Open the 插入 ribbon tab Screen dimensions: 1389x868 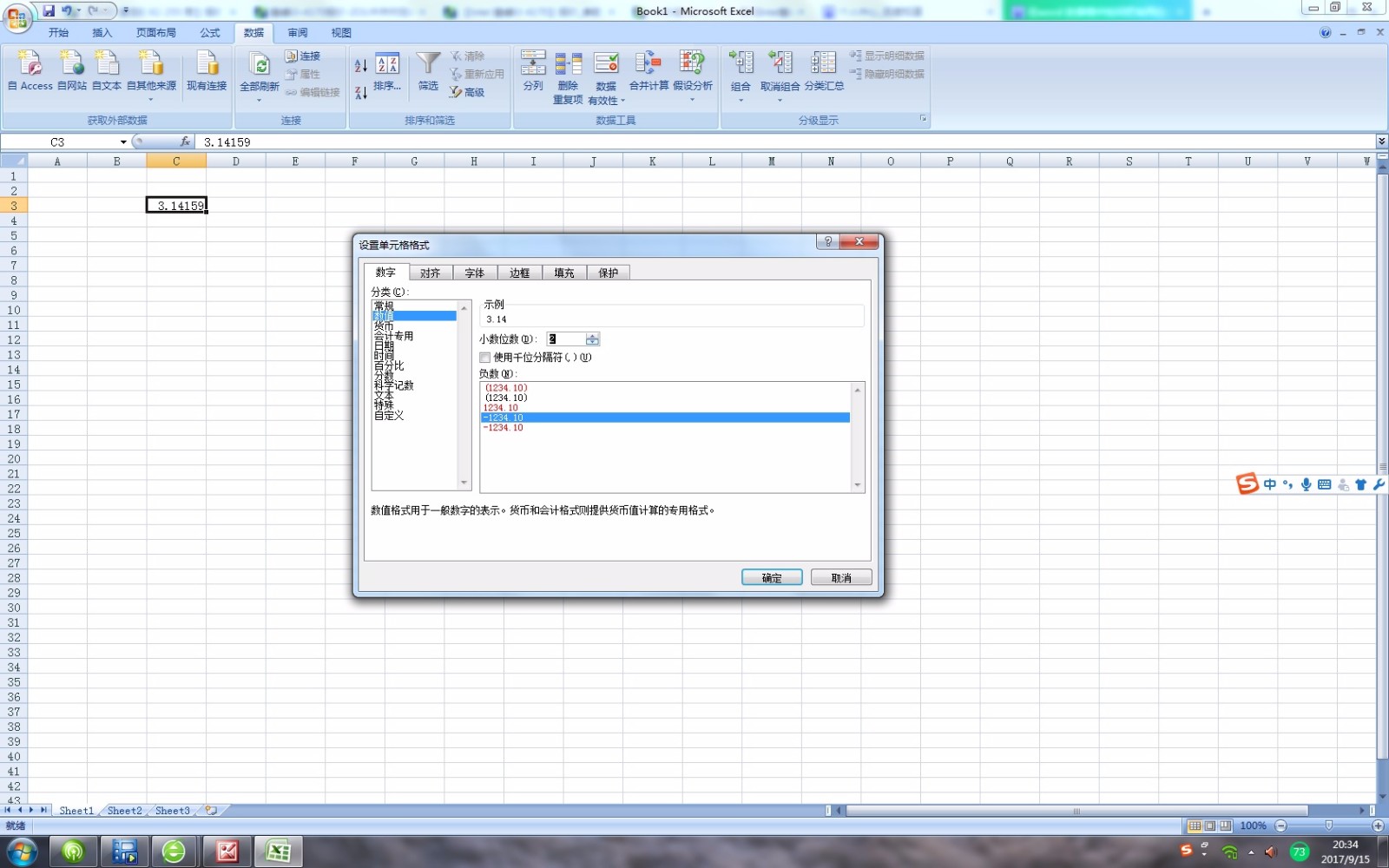tap(102, 33)
